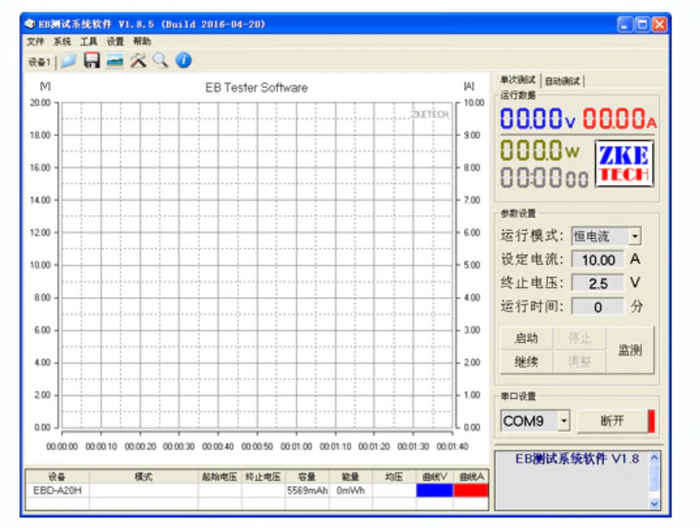Click the 启动 start button
700x528 pixels.
pos(526,339)
